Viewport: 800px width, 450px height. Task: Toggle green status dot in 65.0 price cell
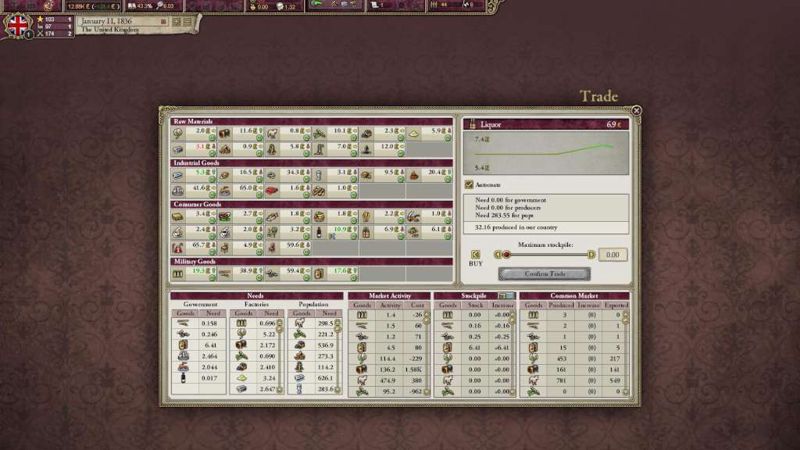tap(259, 194)
